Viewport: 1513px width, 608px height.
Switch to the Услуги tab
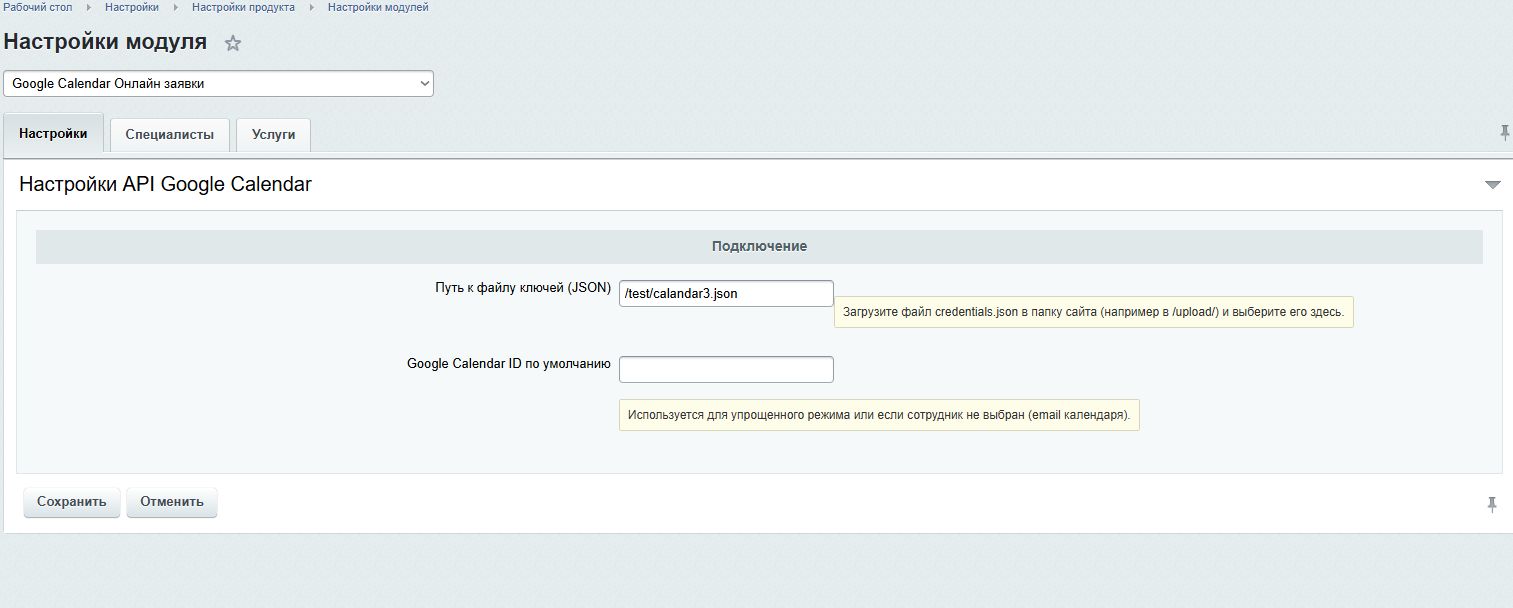click(x=273, y=135)
